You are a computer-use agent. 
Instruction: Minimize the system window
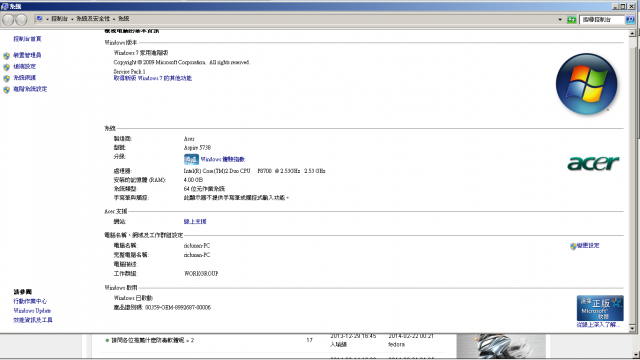click(x=615, y=7)
